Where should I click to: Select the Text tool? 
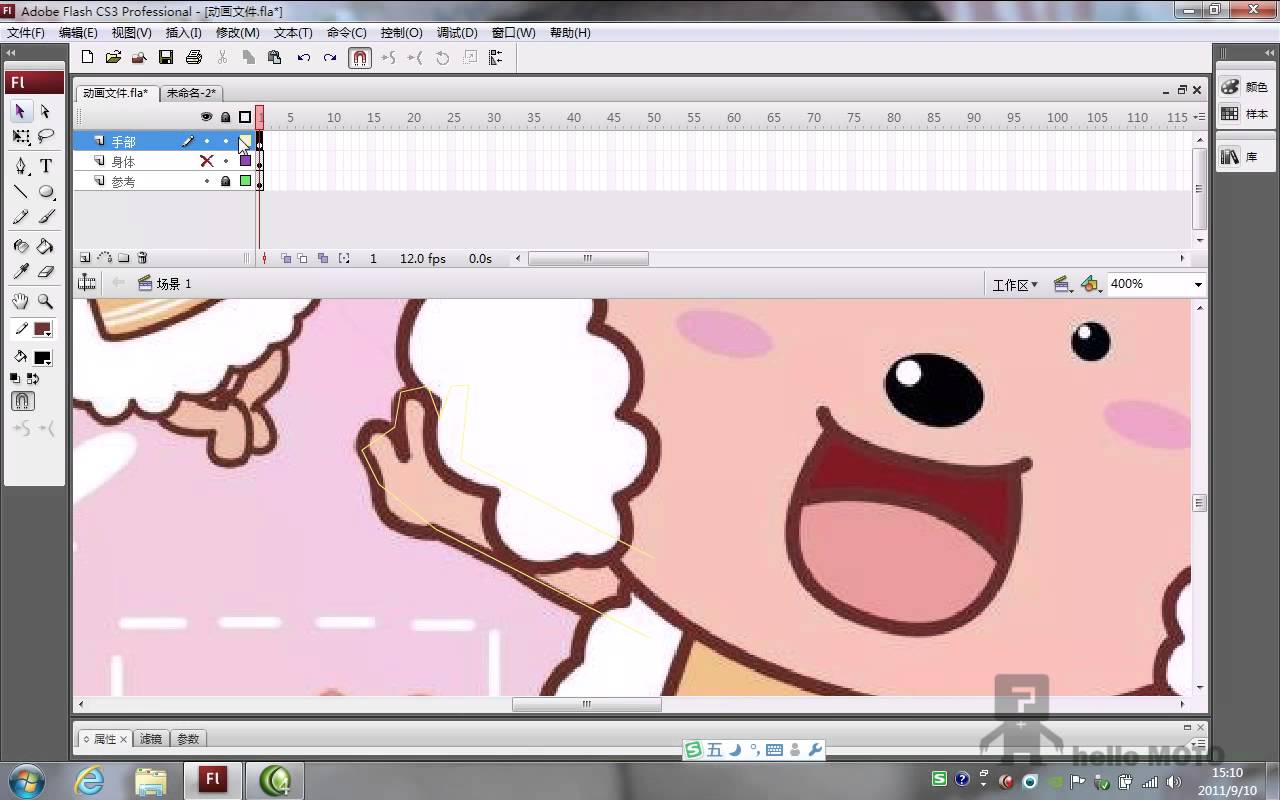45,166
